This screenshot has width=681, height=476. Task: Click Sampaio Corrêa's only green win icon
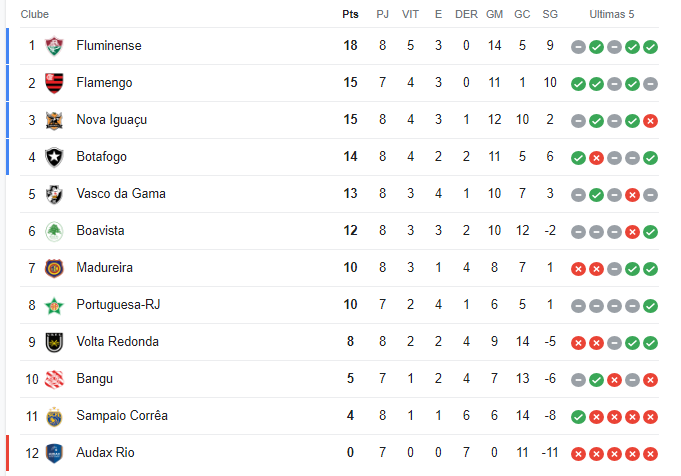[x=578, y=417]
